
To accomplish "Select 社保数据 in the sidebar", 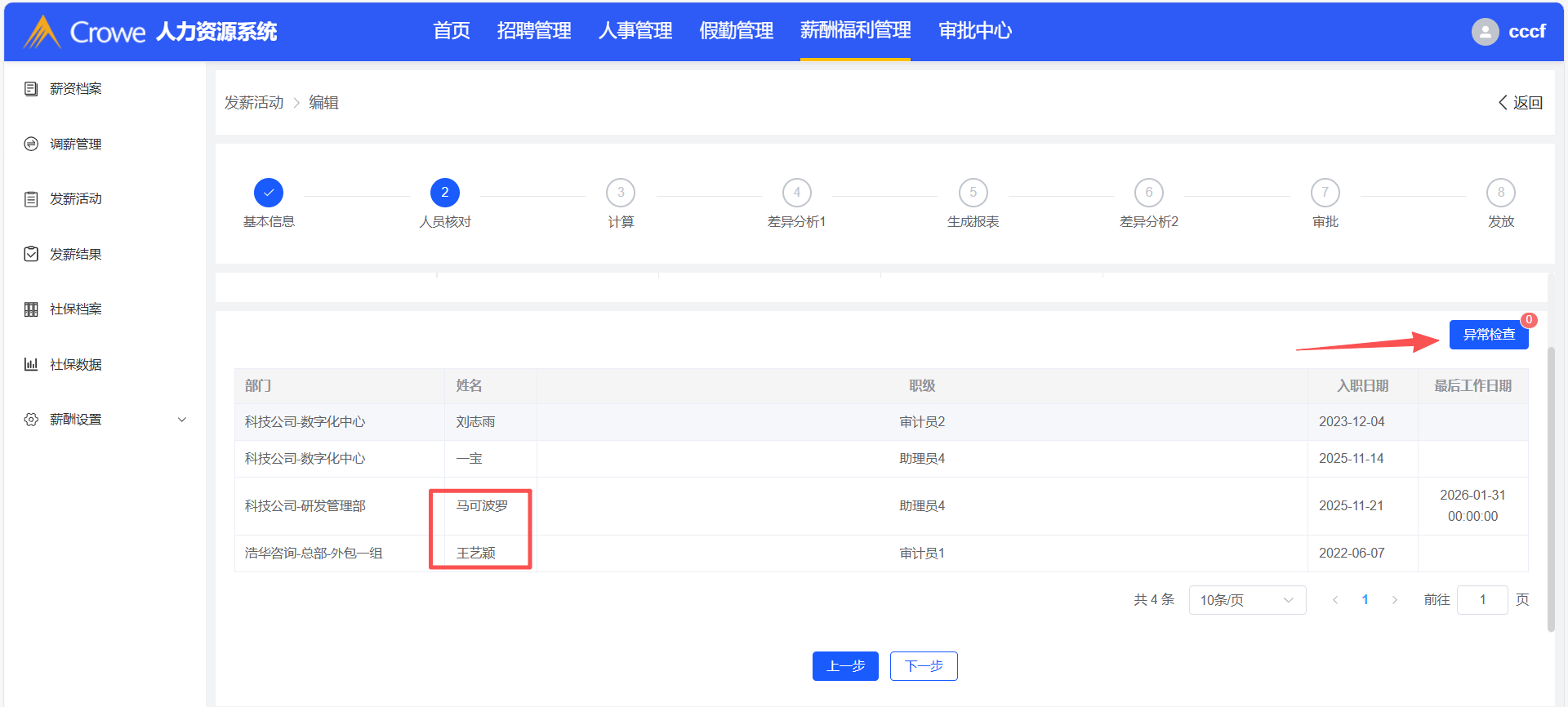I will tap(76, 364).
